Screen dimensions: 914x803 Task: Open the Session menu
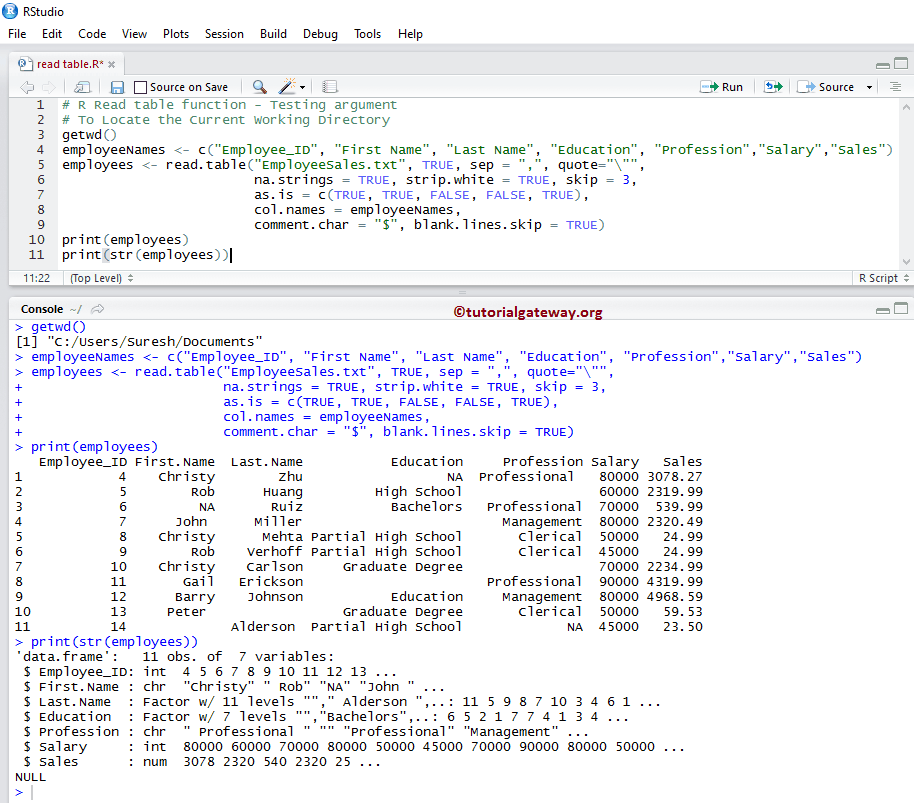(224, 33)
